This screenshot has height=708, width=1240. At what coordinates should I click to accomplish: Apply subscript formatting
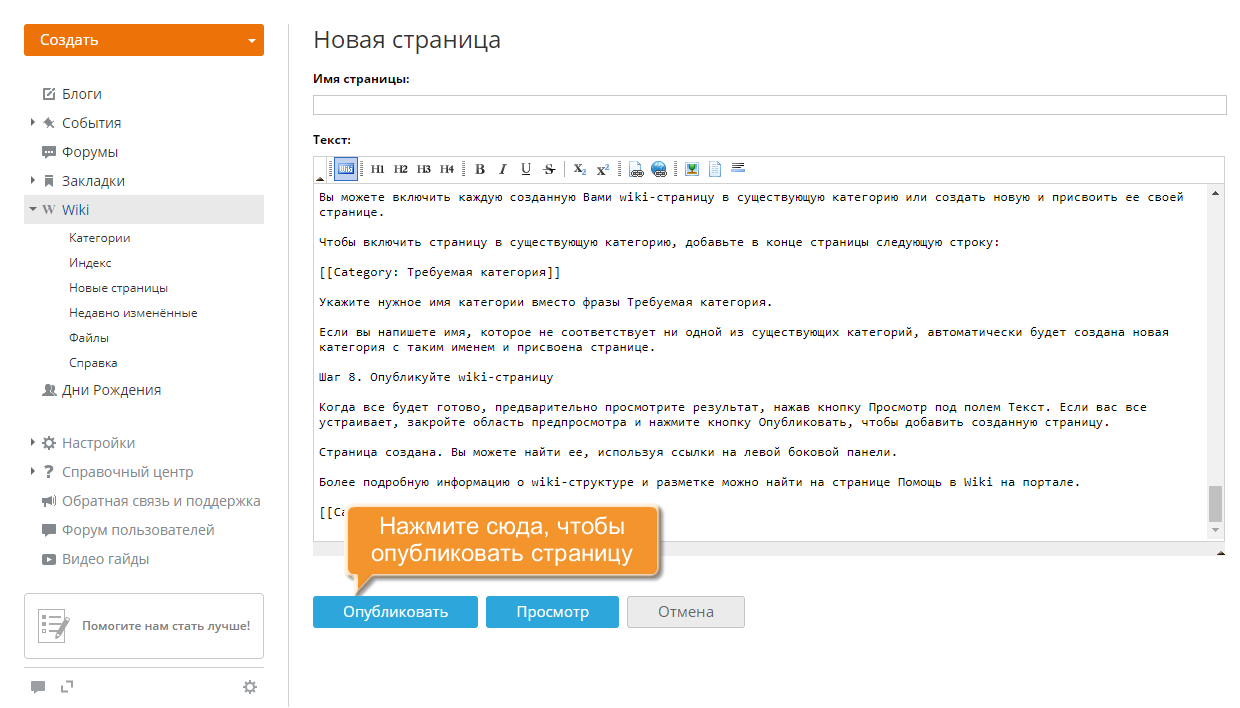point(580,169)
